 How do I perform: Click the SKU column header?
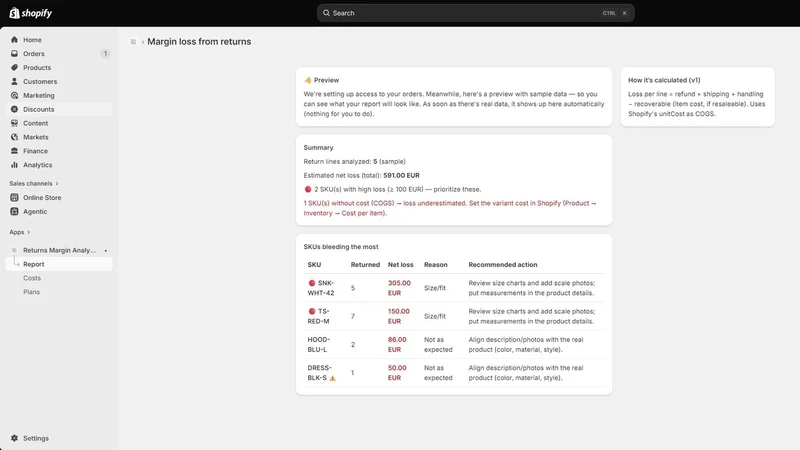(314, 265)
